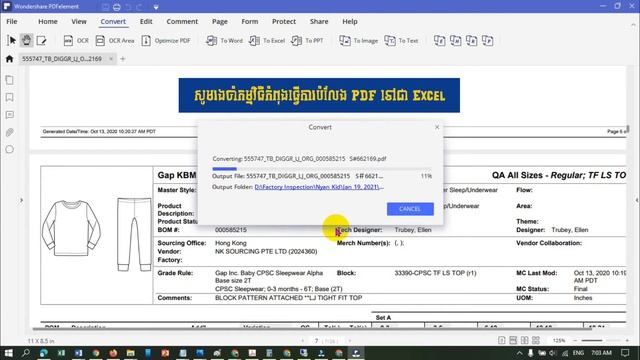Viewport: 640px width, 360px height.
Task: Click the page number field
Action: [x=316, y=340]
